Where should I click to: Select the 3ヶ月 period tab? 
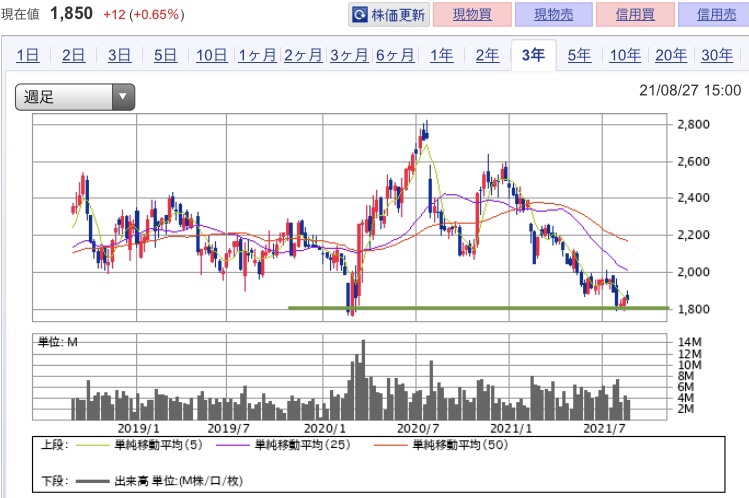pos(349,55)
